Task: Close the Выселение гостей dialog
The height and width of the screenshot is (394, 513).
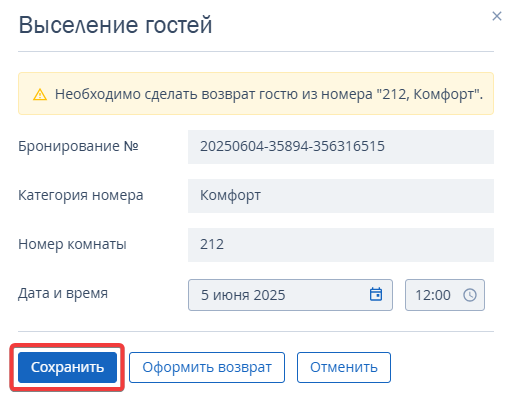Action: click(497, 16)
